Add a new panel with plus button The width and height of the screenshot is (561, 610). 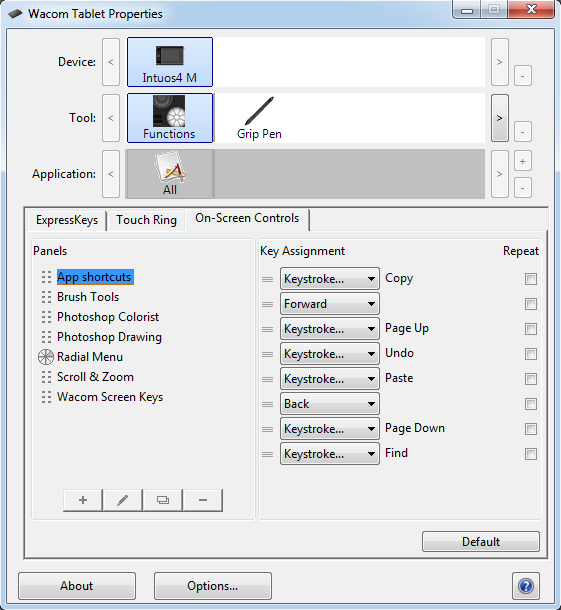point(83,500)
